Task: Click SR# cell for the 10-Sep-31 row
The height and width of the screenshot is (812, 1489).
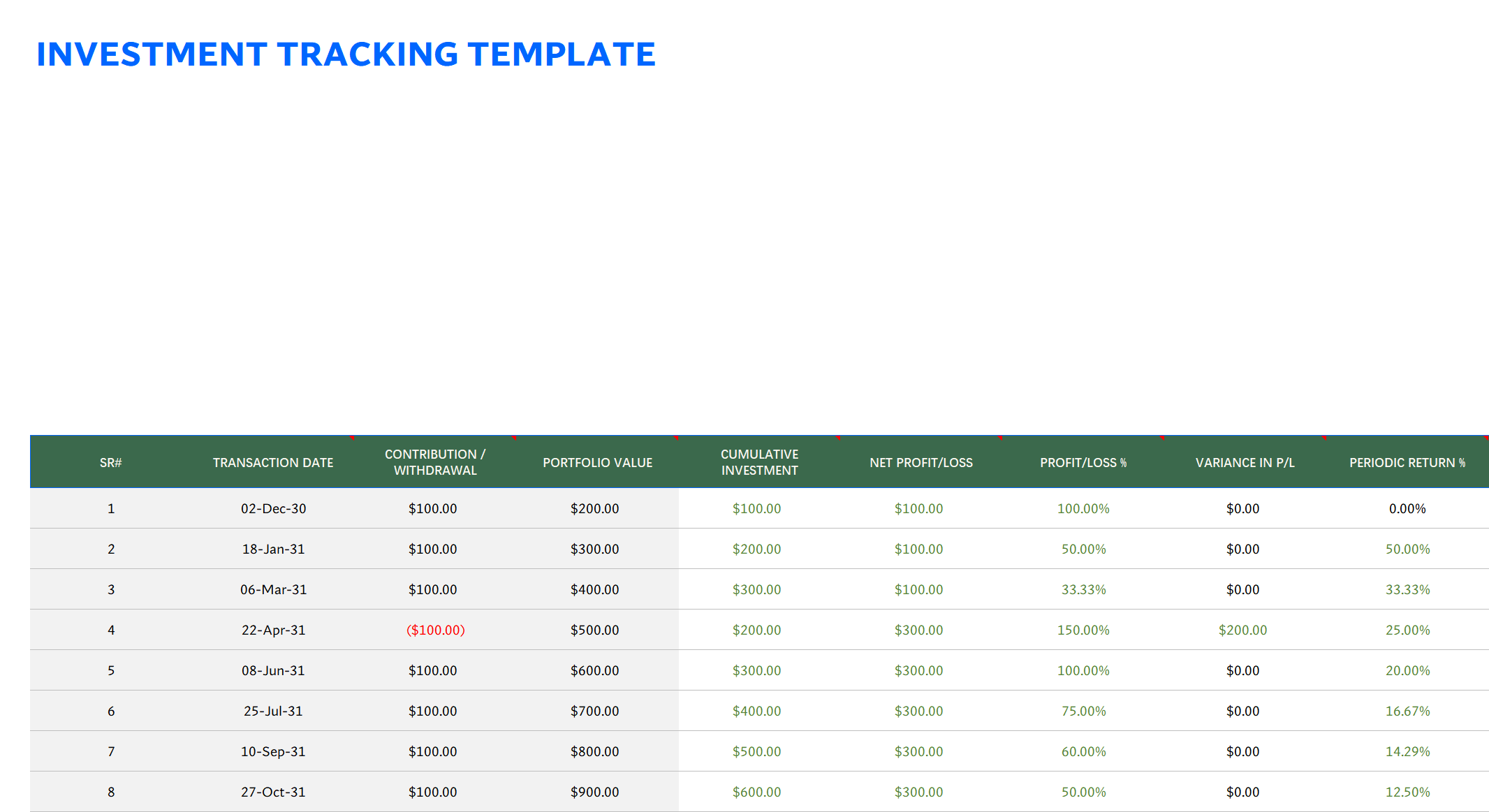Action: 111,751
